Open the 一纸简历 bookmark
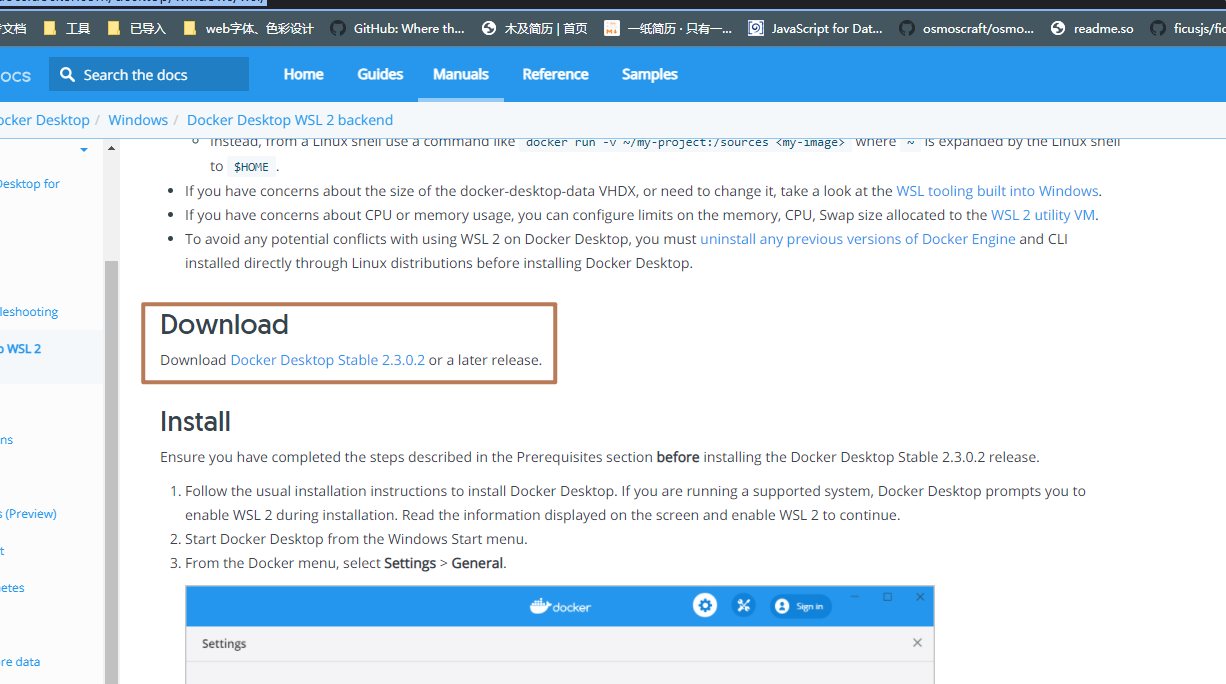 point(667,28)
